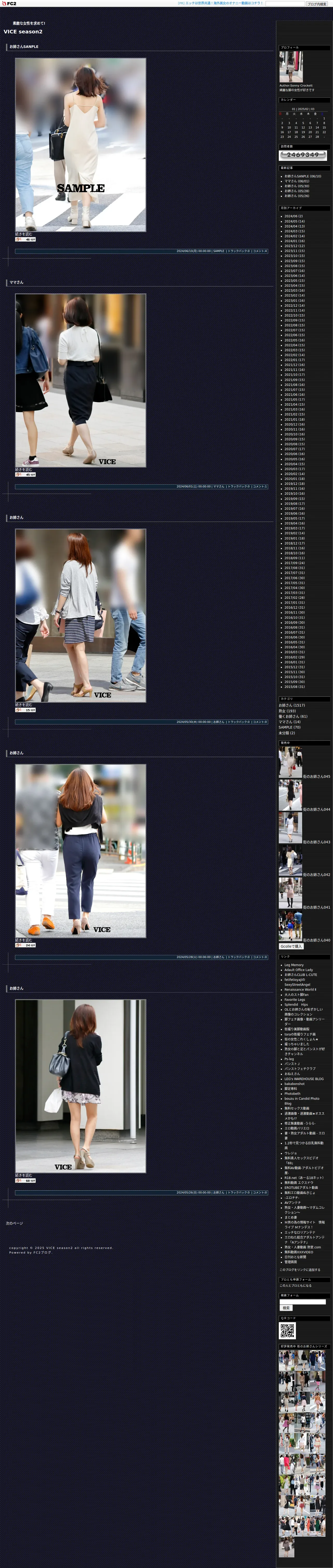Open the Renaissance World Ⅱ link

pyautogui.click(x=300, y=989)
